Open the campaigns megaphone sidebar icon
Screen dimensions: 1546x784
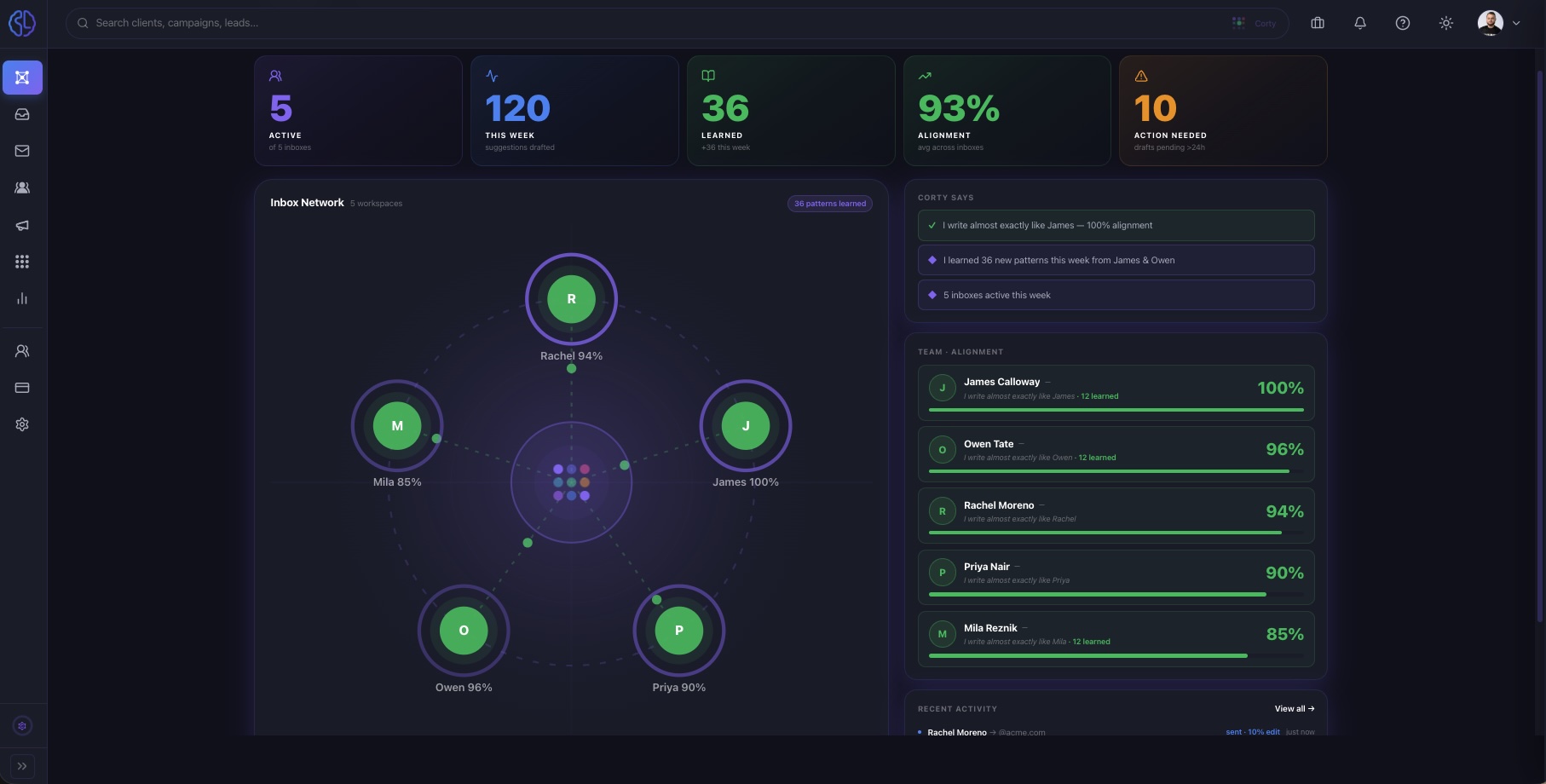coord(22,225)
